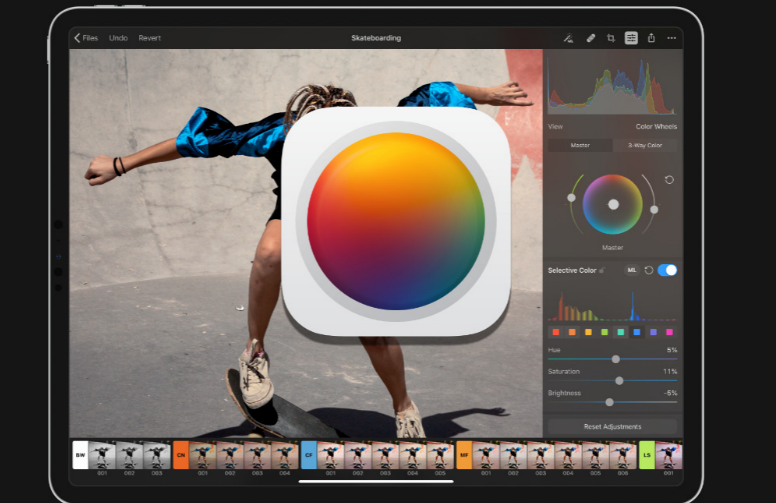
Task: Open the ML auto-enhance wand tool
Action: [x=568, y=38]
